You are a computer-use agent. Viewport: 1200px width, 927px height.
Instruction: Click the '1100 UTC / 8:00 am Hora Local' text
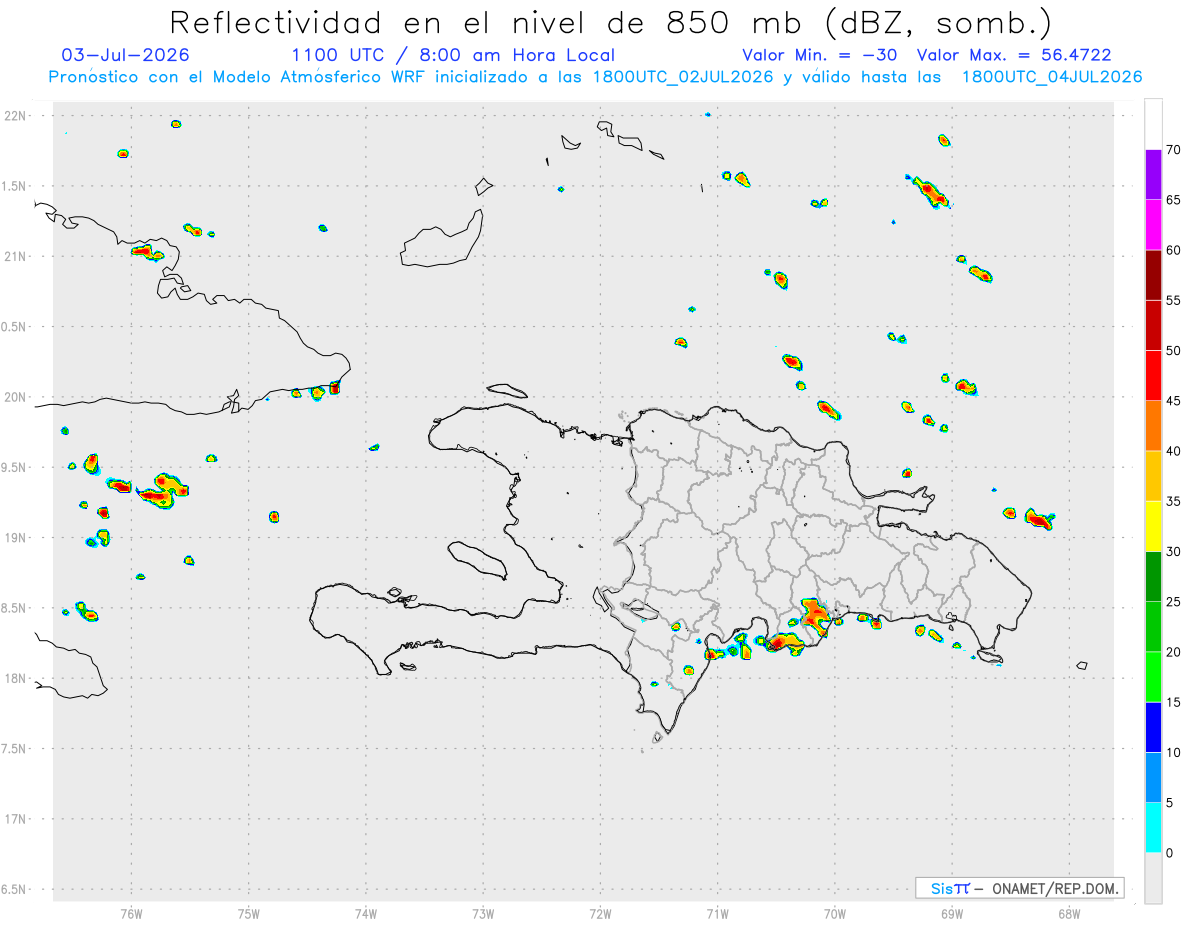(453, 55)
